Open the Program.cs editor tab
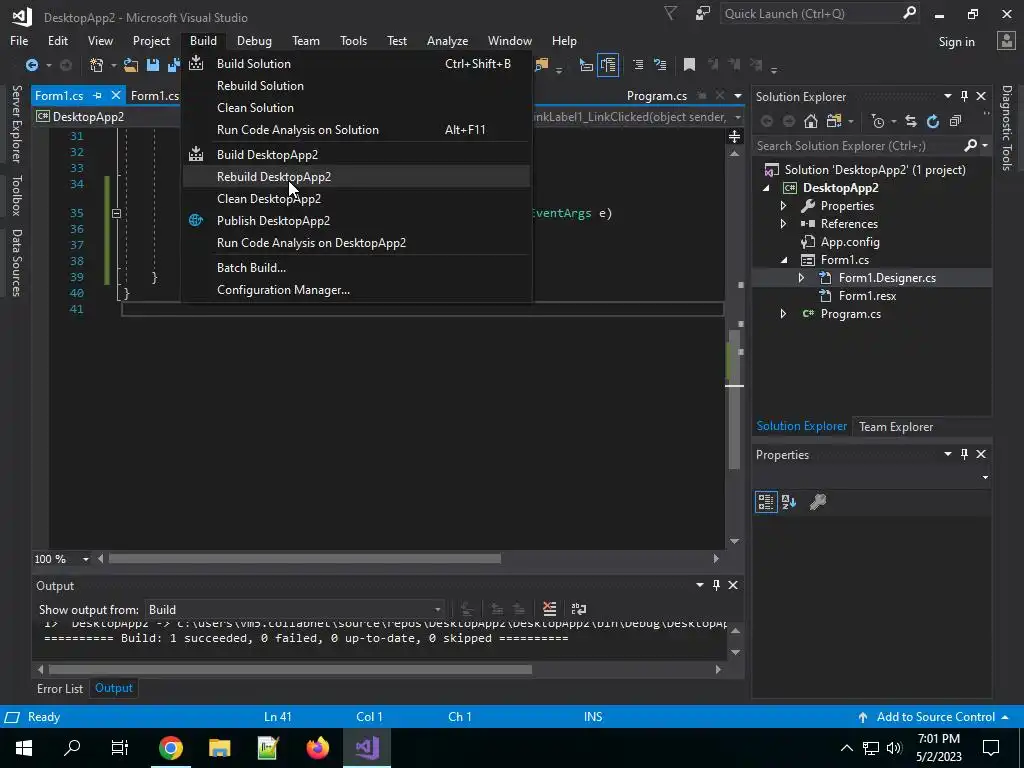The width and height of the screenshot is (1024, 768). click(x=656, y=95)
